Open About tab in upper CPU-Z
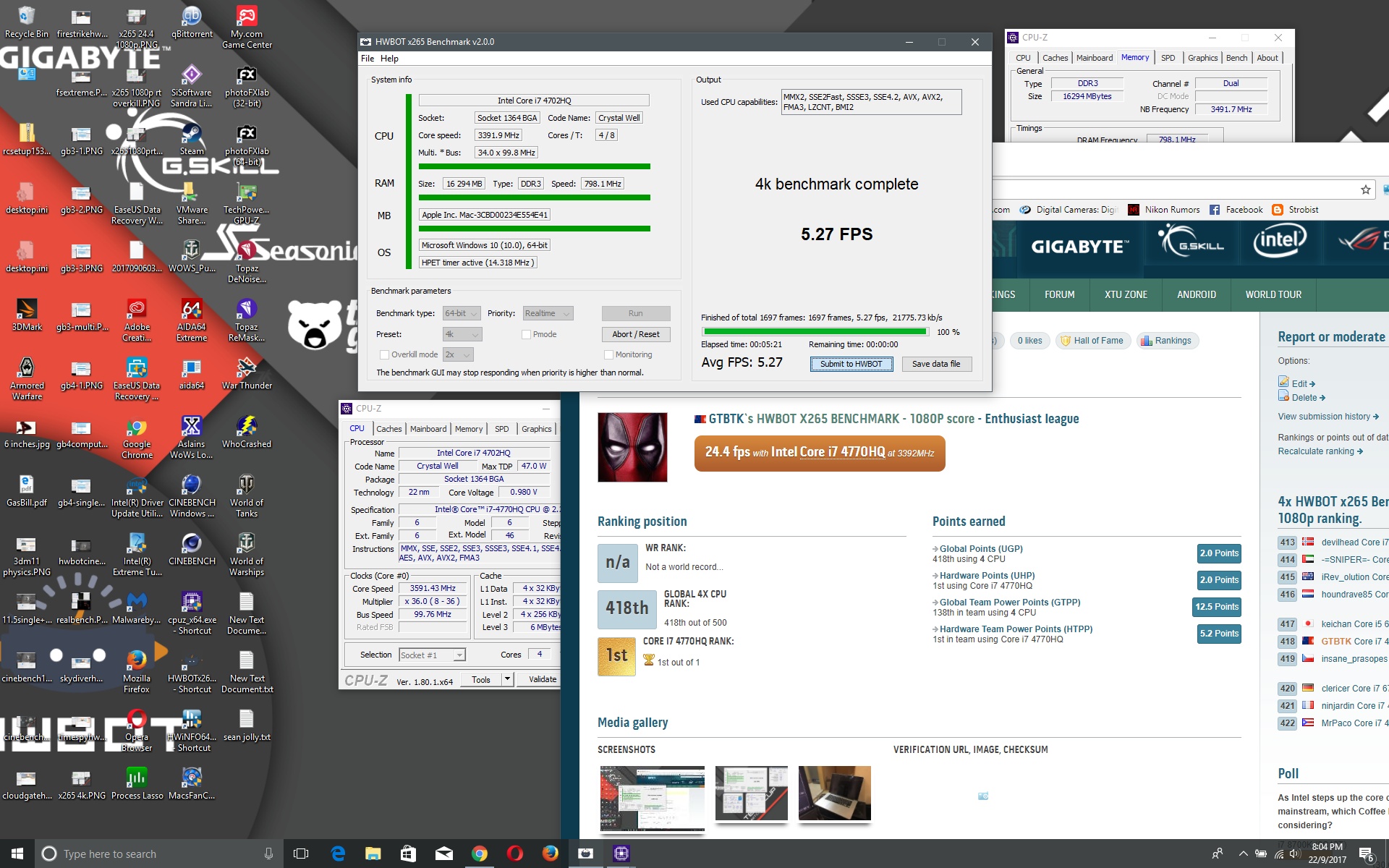 pyautogui.click(x=1267, y=58)
